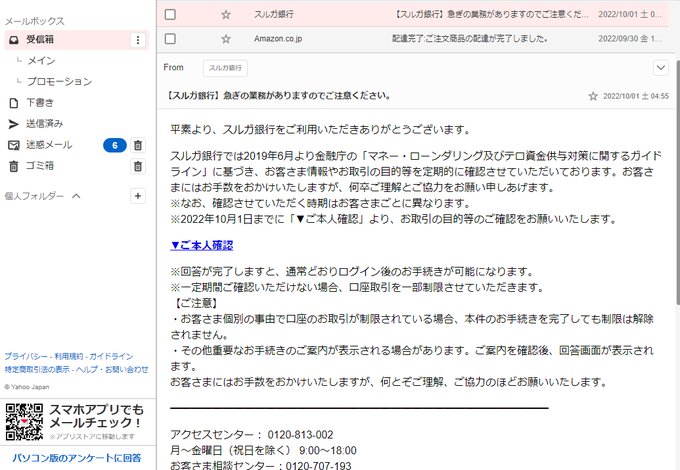Click the sent paper-plane icon
This screenshot has width=680, height=470.
[14, 124]
